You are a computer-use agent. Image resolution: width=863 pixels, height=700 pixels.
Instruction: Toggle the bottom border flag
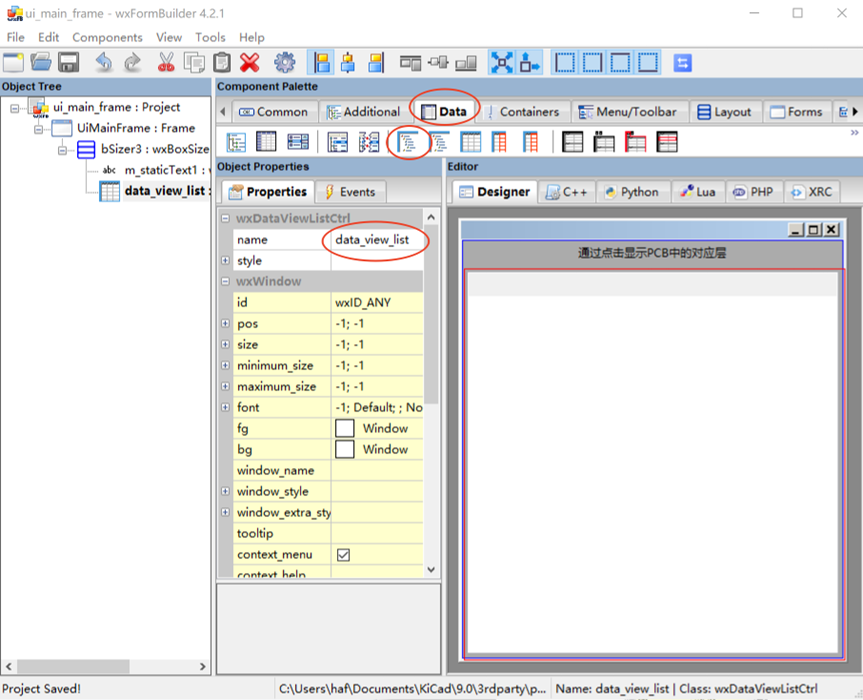point(648,63)
